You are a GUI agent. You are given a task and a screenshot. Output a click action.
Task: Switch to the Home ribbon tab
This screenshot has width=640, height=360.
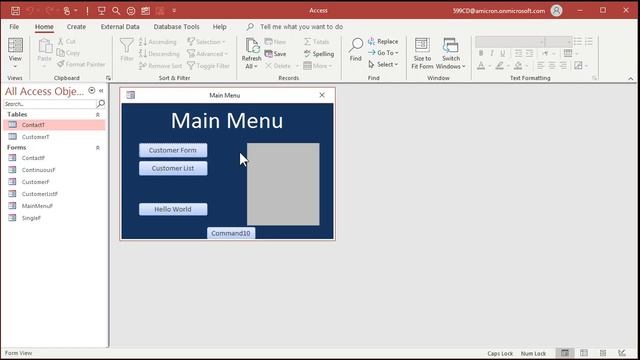pyautogui.click(x=44, y=27)
